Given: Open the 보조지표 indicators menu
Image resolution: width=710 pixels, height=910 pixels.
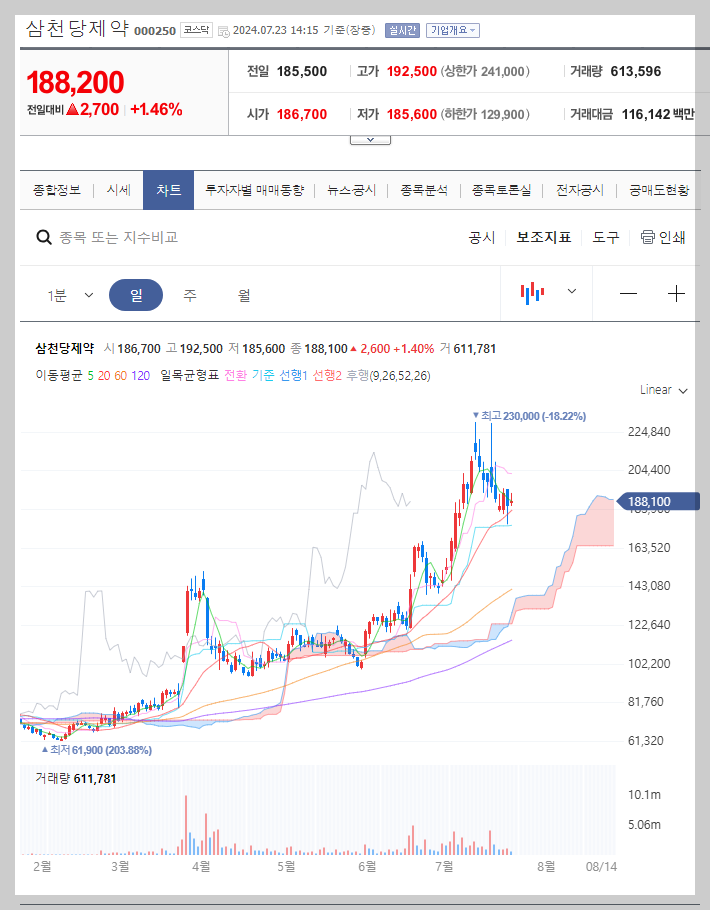Looking at the screenshot, I should (544, 237).
